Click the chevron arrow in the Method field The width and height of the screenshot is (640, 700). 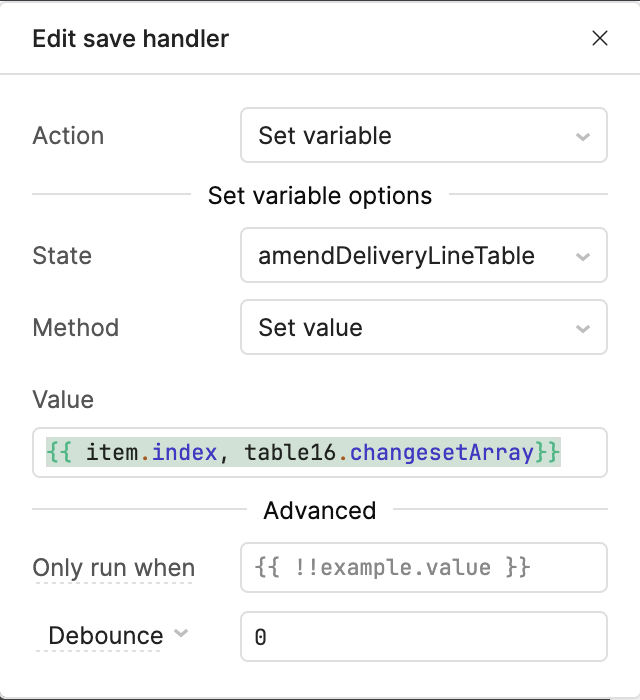pos(583,328)
